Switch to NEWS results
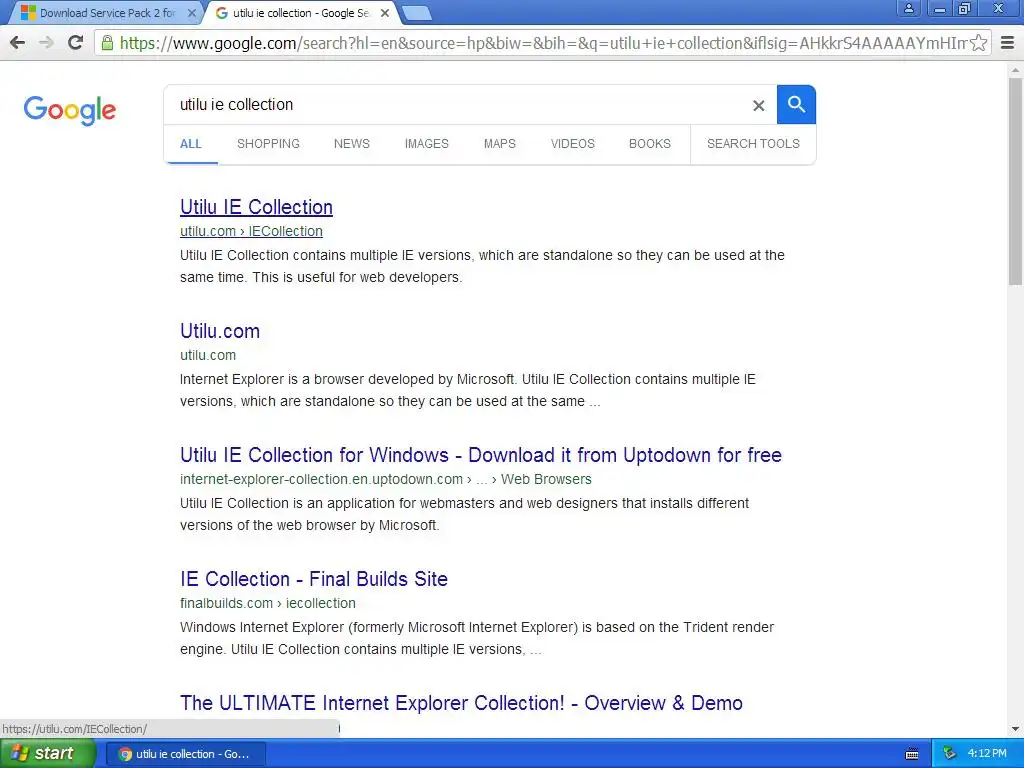1024x768 pixels. pos(351,144)
